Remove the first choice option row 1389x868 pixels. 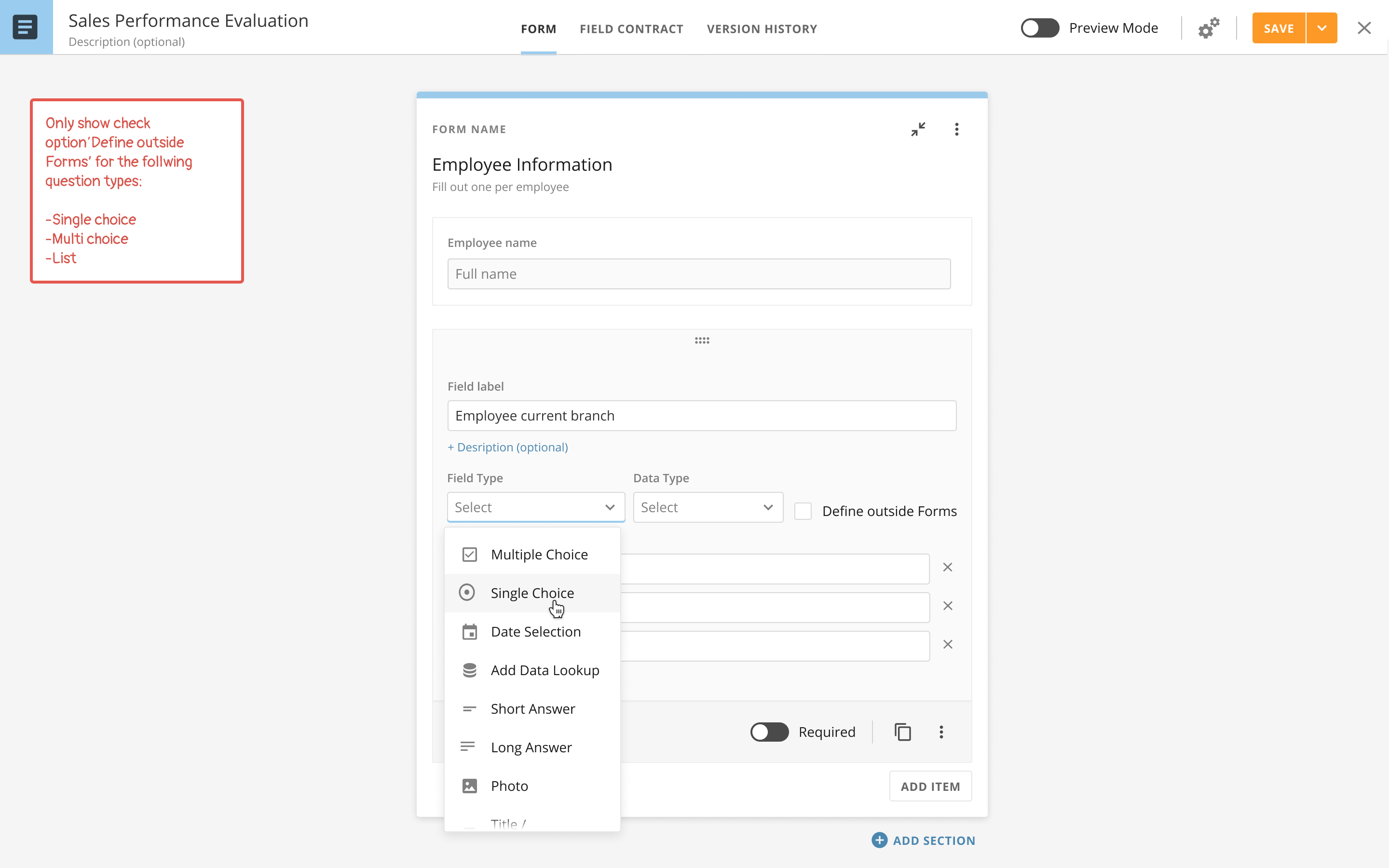click(948, 567)
